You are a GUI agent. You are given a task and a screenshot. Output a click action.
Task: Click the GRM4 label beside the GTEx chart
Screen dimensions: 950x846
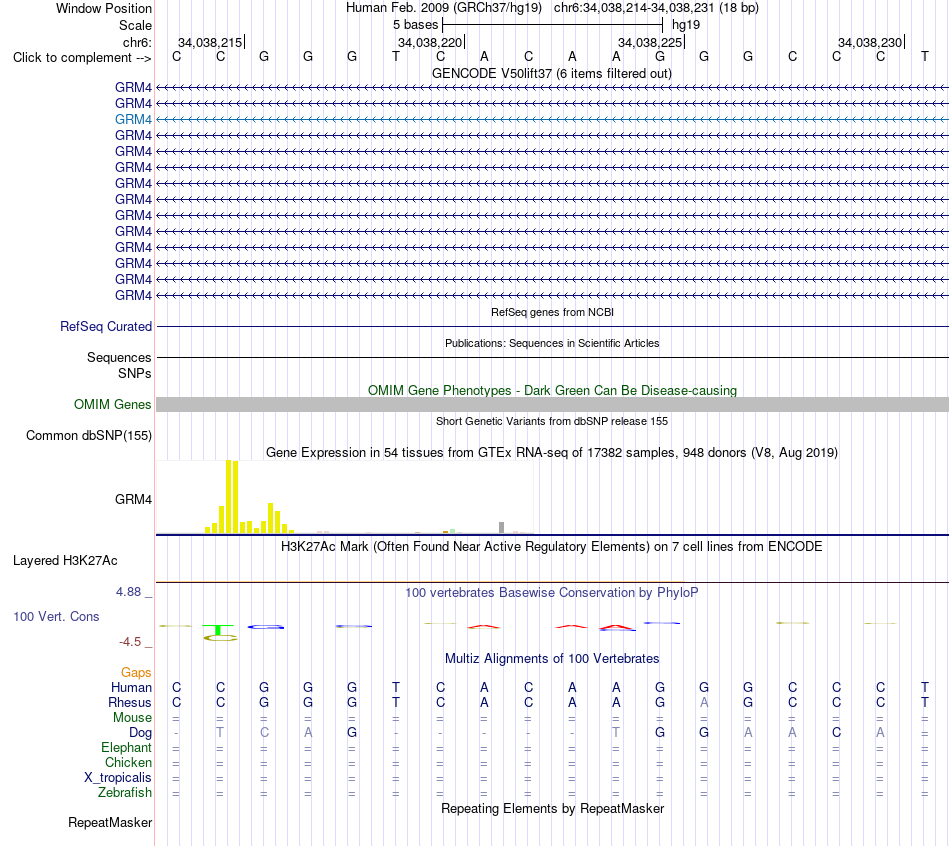point(133,499)
